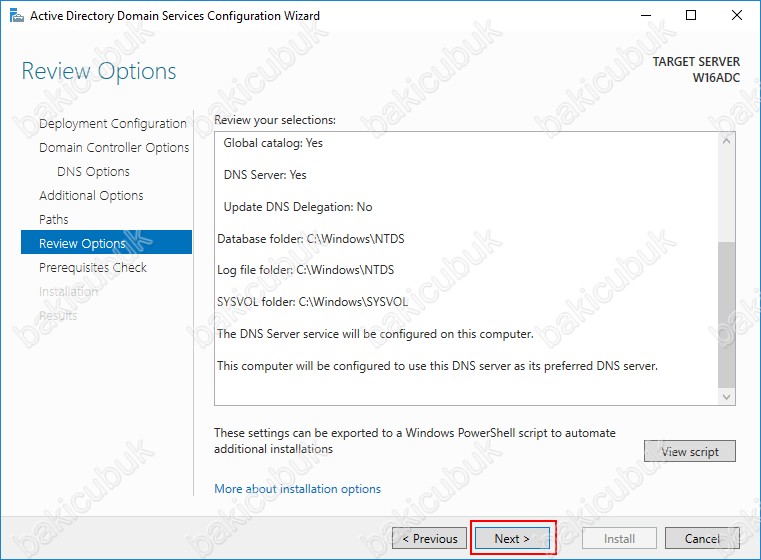Maximize the wizard window
The image size is (761, 560).
click(691, 15)
